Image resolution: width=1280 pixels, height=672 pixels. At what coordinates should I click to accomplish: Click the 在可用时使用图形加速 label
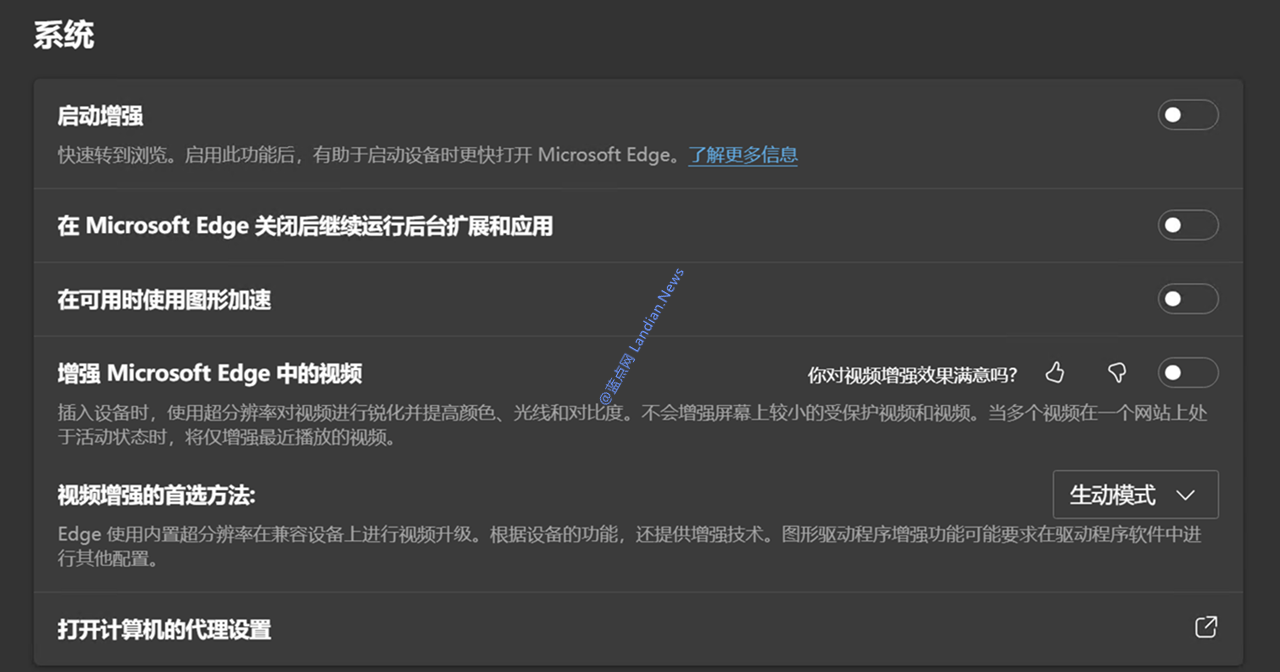pos(164,300)
